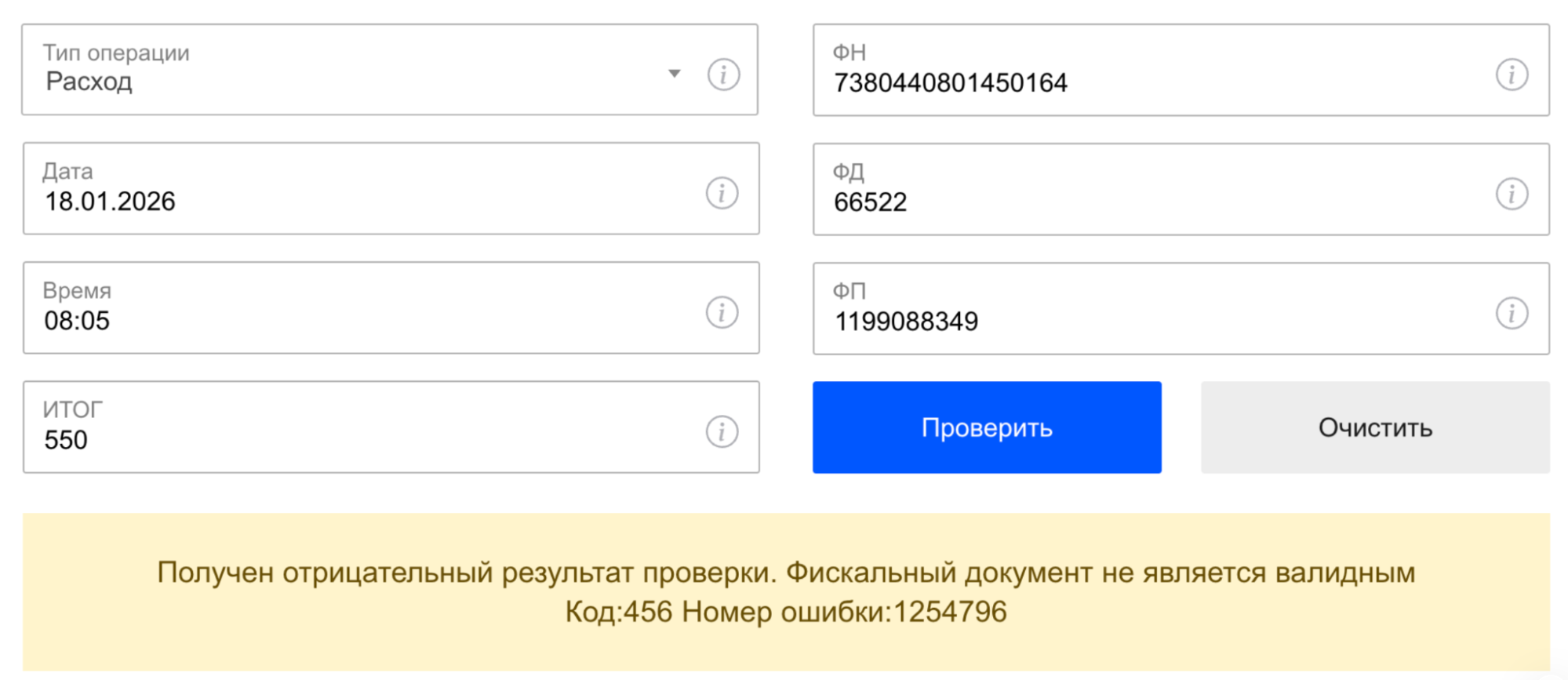
Task: Click the negative check result message line
Action: pyautogui.click(x=786, y=573)
